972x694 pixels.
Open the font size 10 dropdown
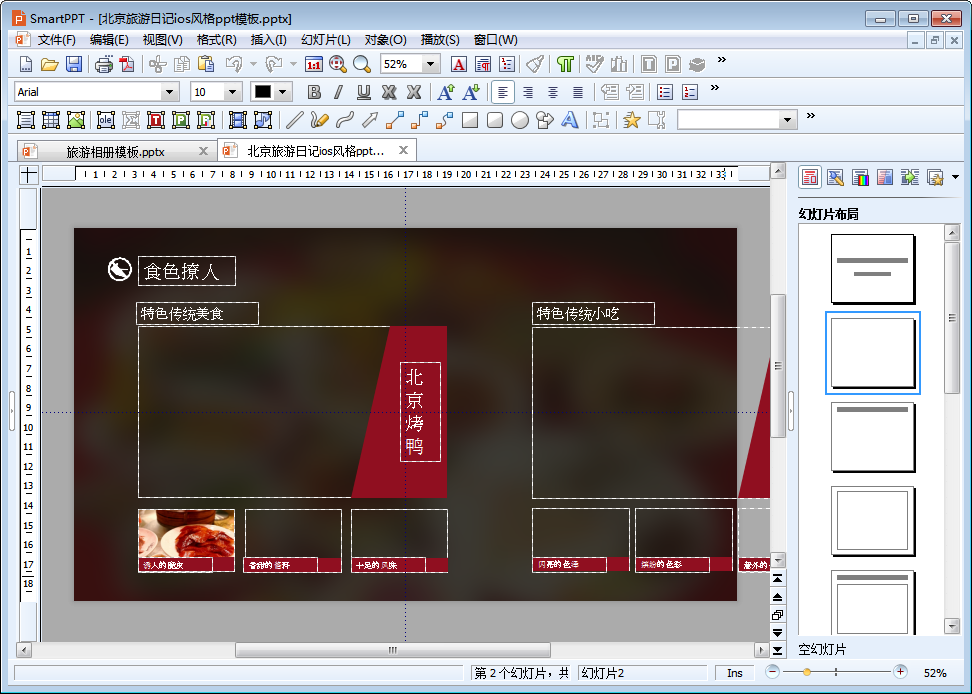(232, 92)
